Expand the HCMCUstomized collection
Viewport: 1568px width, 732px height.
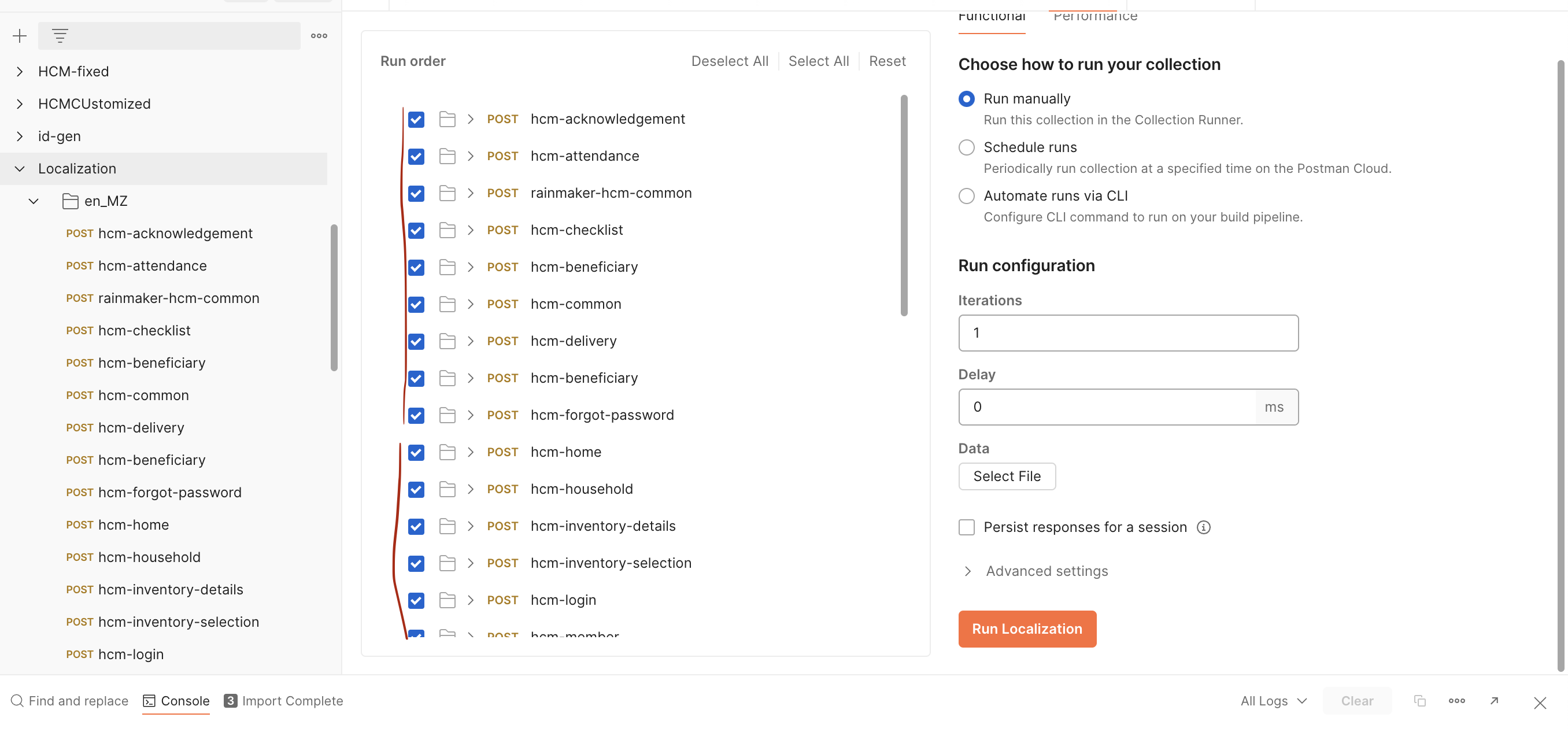[20, 104]
